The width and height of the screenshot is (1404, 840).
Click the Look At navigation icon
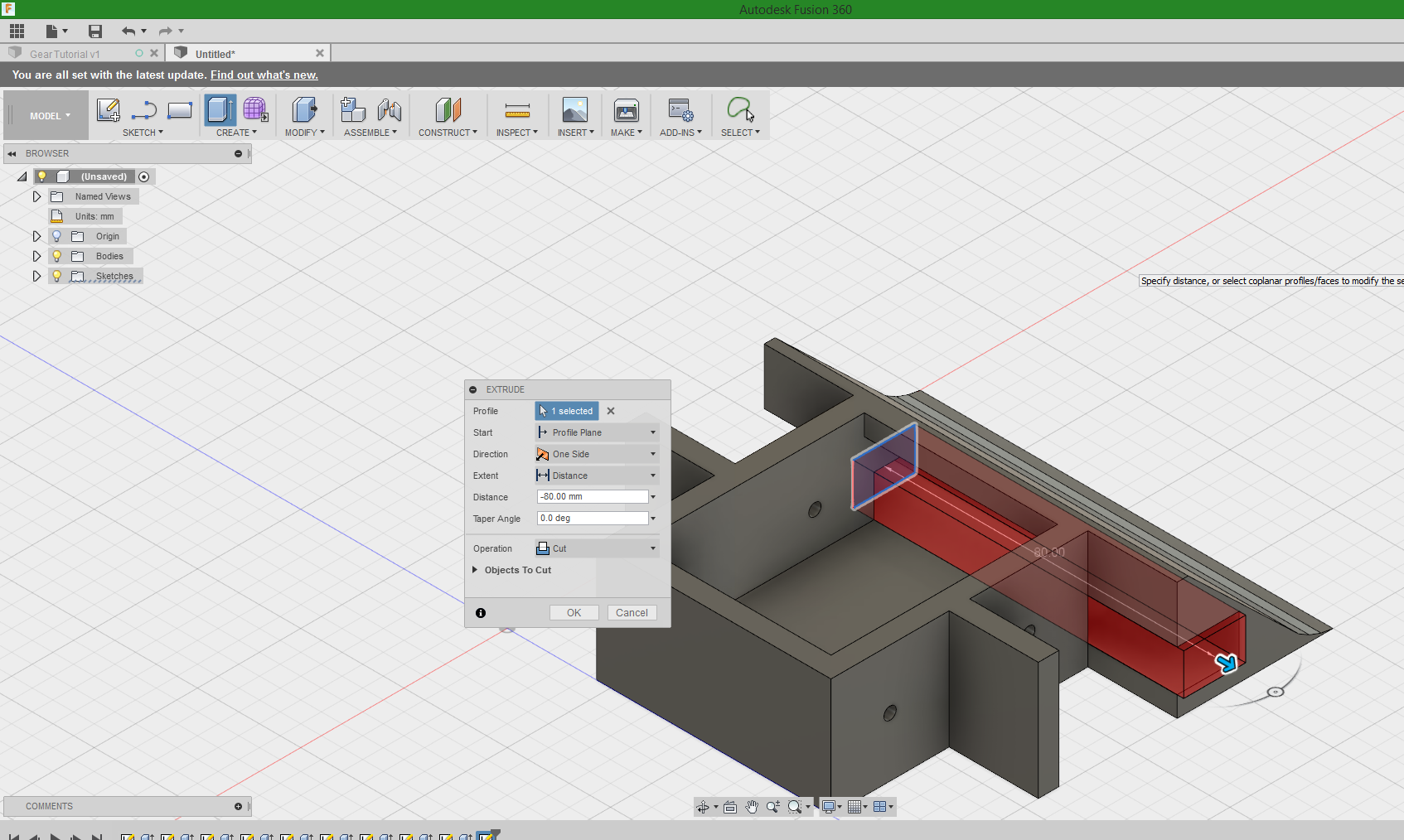click(730, 807)
